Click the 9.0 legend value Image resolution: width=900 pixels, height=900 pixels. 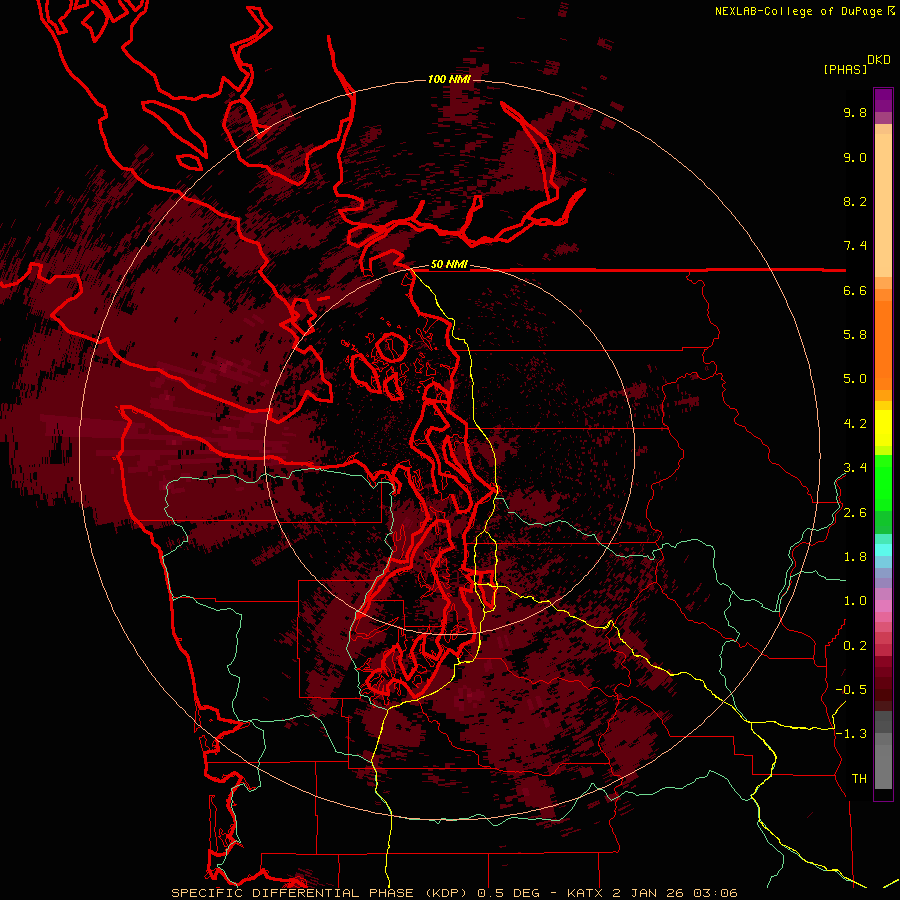point(855,157)
